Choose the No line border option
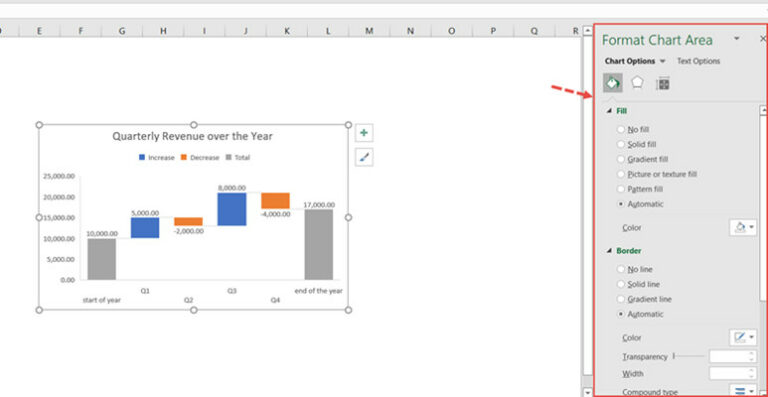Screen dimensions: 768x397 (x=635, y=269)
